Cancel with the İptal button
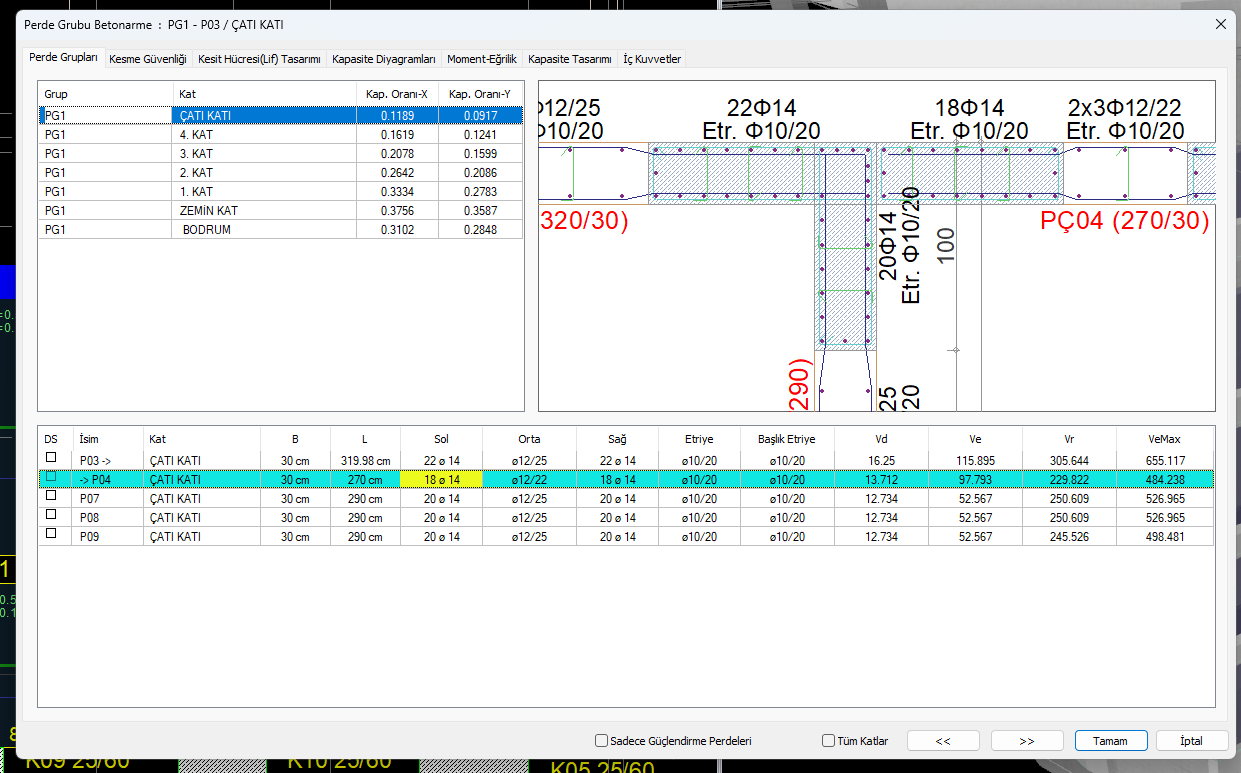This screenshot has height=773, width=1241. pyautogui.click(x=1191, y=741)
